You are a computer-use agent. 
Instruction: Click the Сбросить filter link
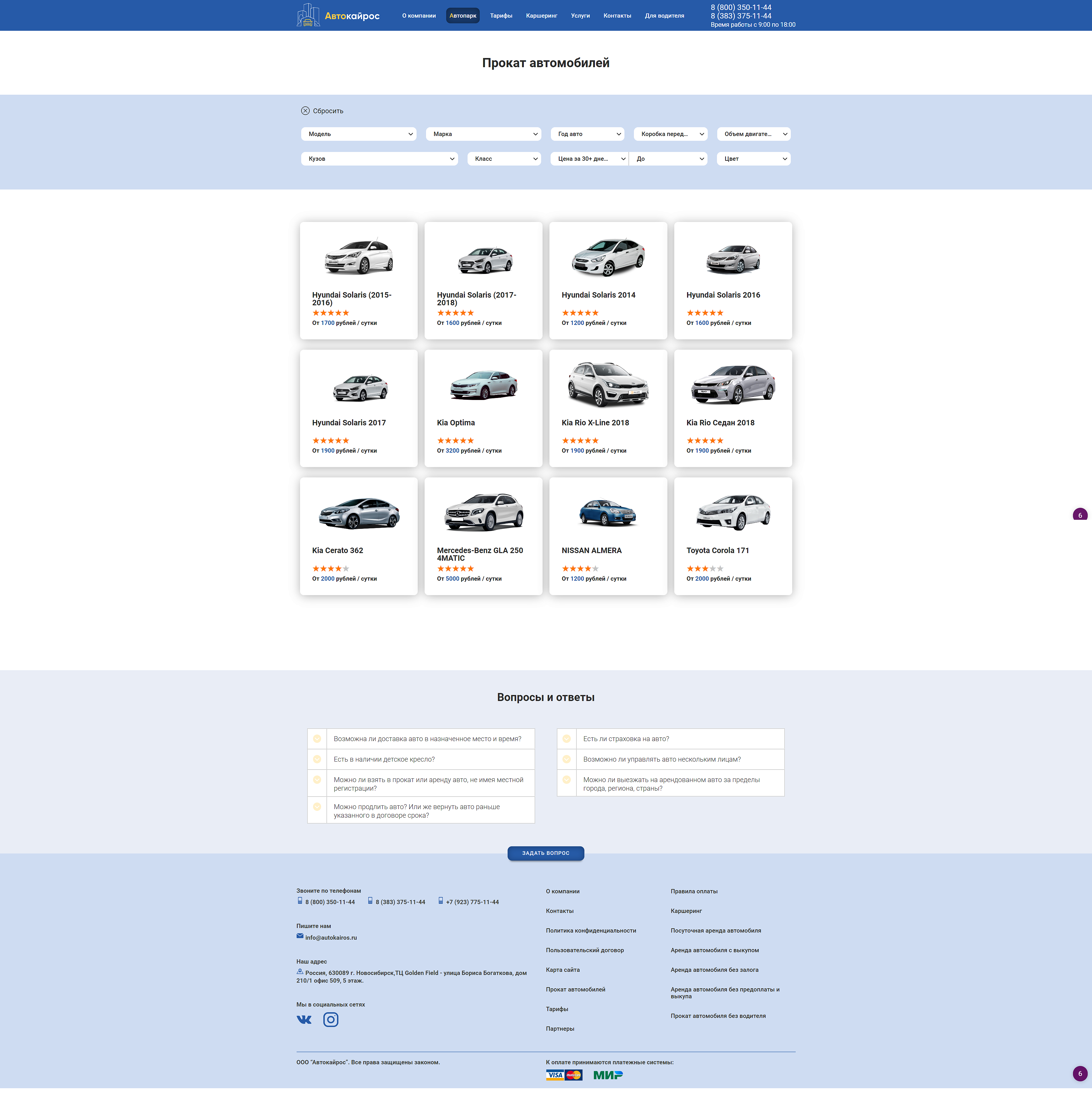tap(328, 112)
